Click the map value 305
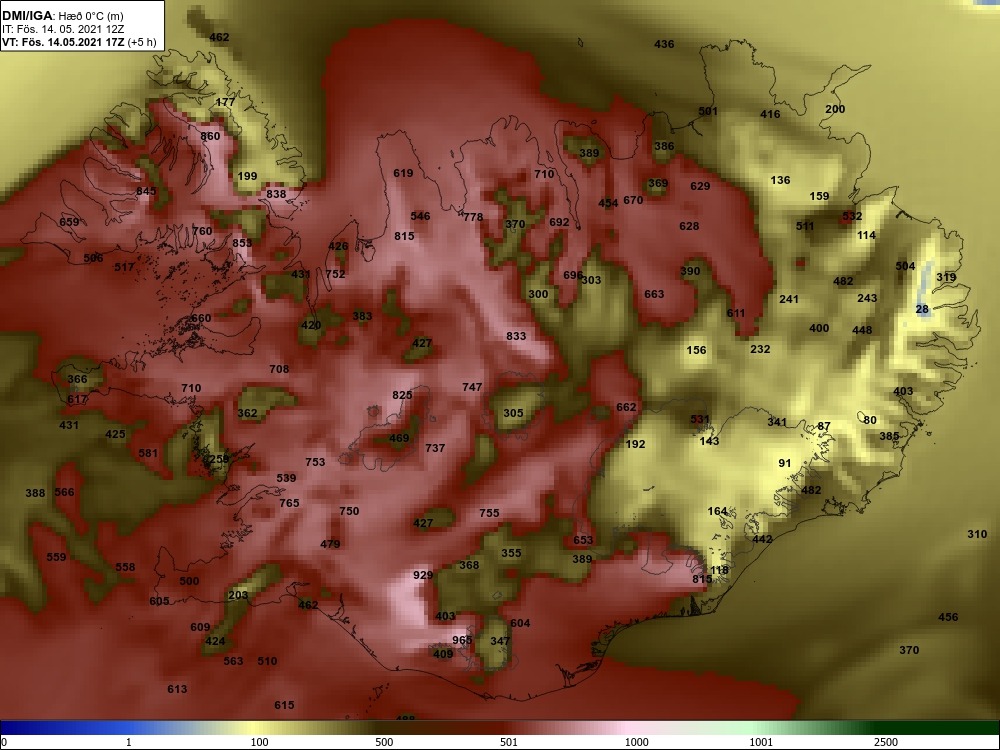Screen dimensions: 1000x750 tap(513, 413)
